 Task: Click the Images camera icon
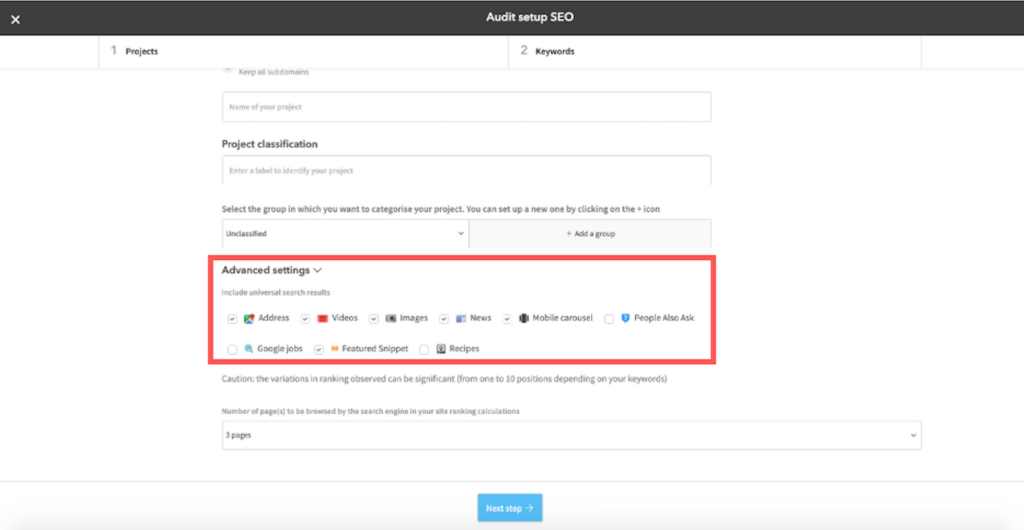point(391,319)
